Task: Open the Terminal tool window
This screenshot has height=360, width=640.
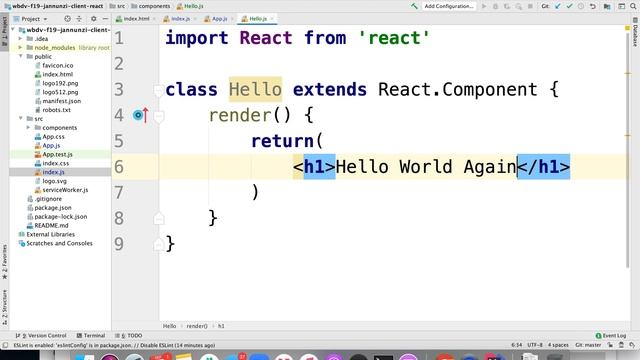Action: [x=91, y=336]
